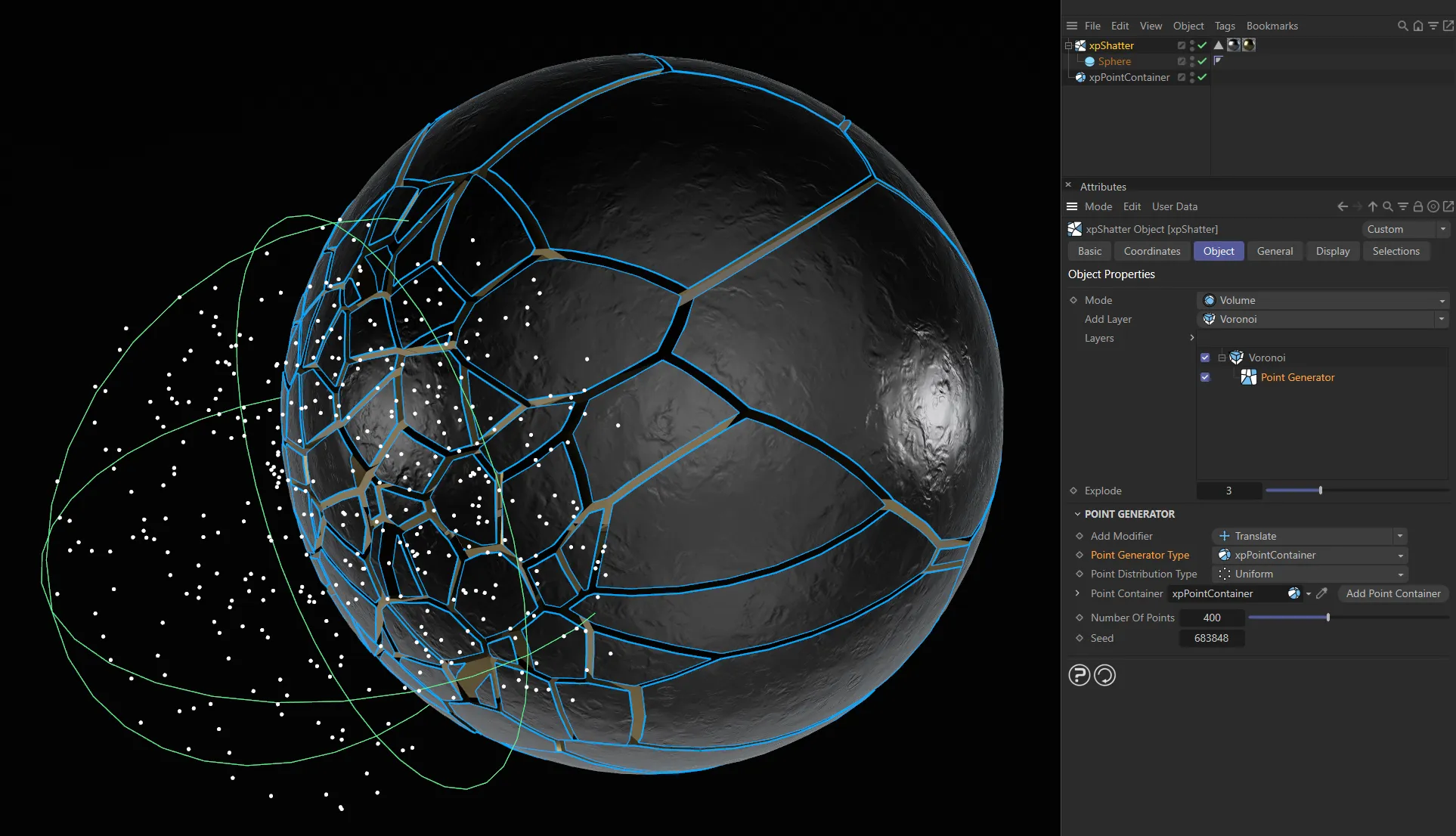
Task: Click the reset-to-default circular arrow icon
Action: coord(1104,675)
